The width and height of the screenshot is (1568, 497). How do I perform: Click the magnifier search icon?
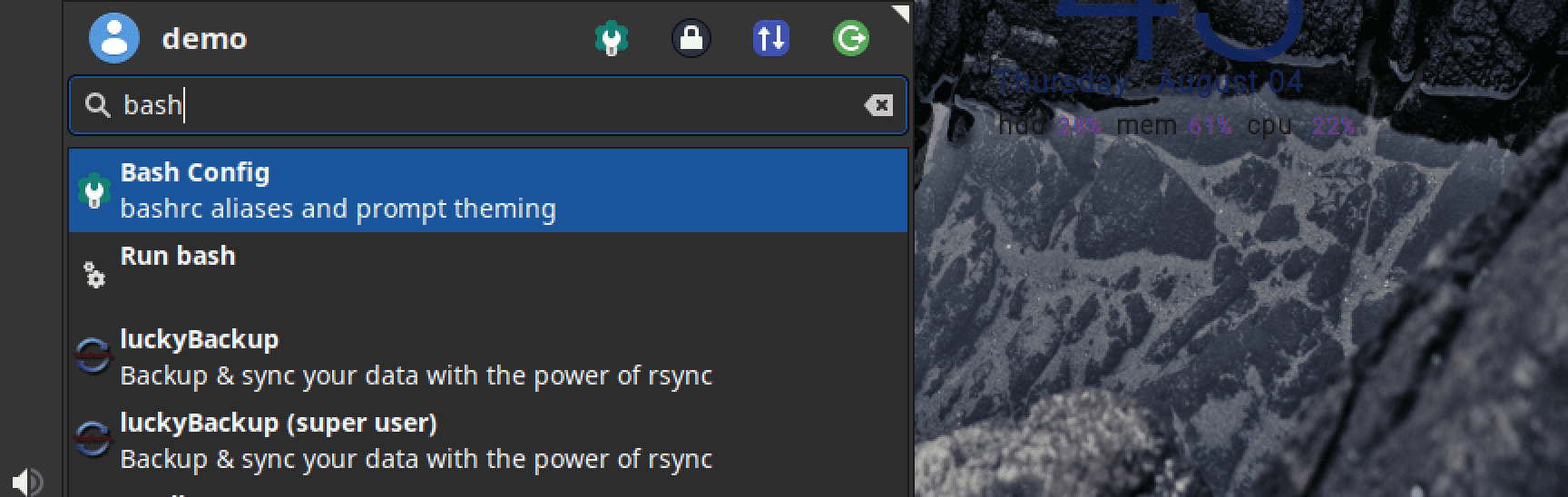97,105
